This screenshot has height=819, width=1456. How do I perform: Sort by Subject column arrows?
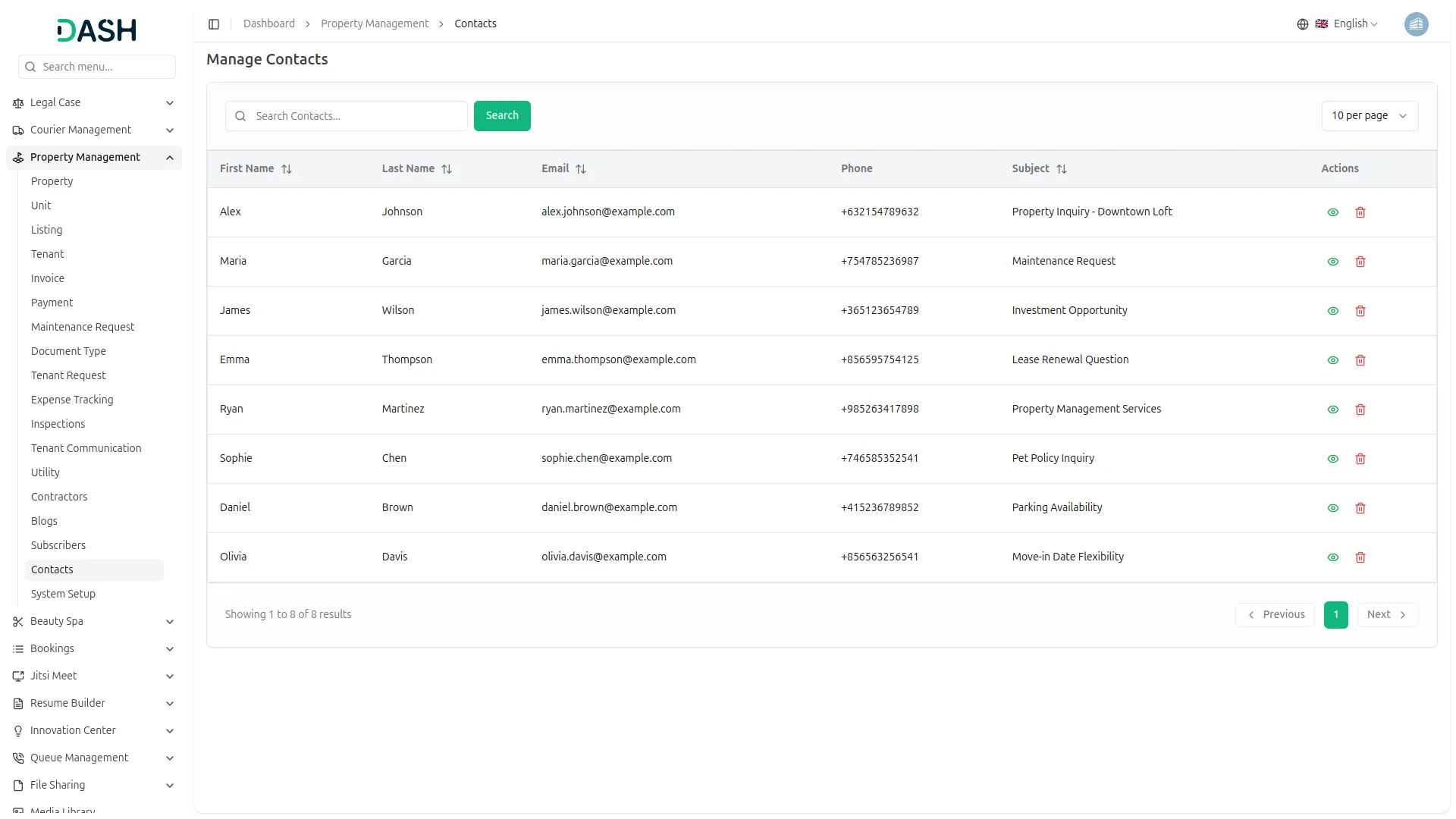coord(1062,169)
